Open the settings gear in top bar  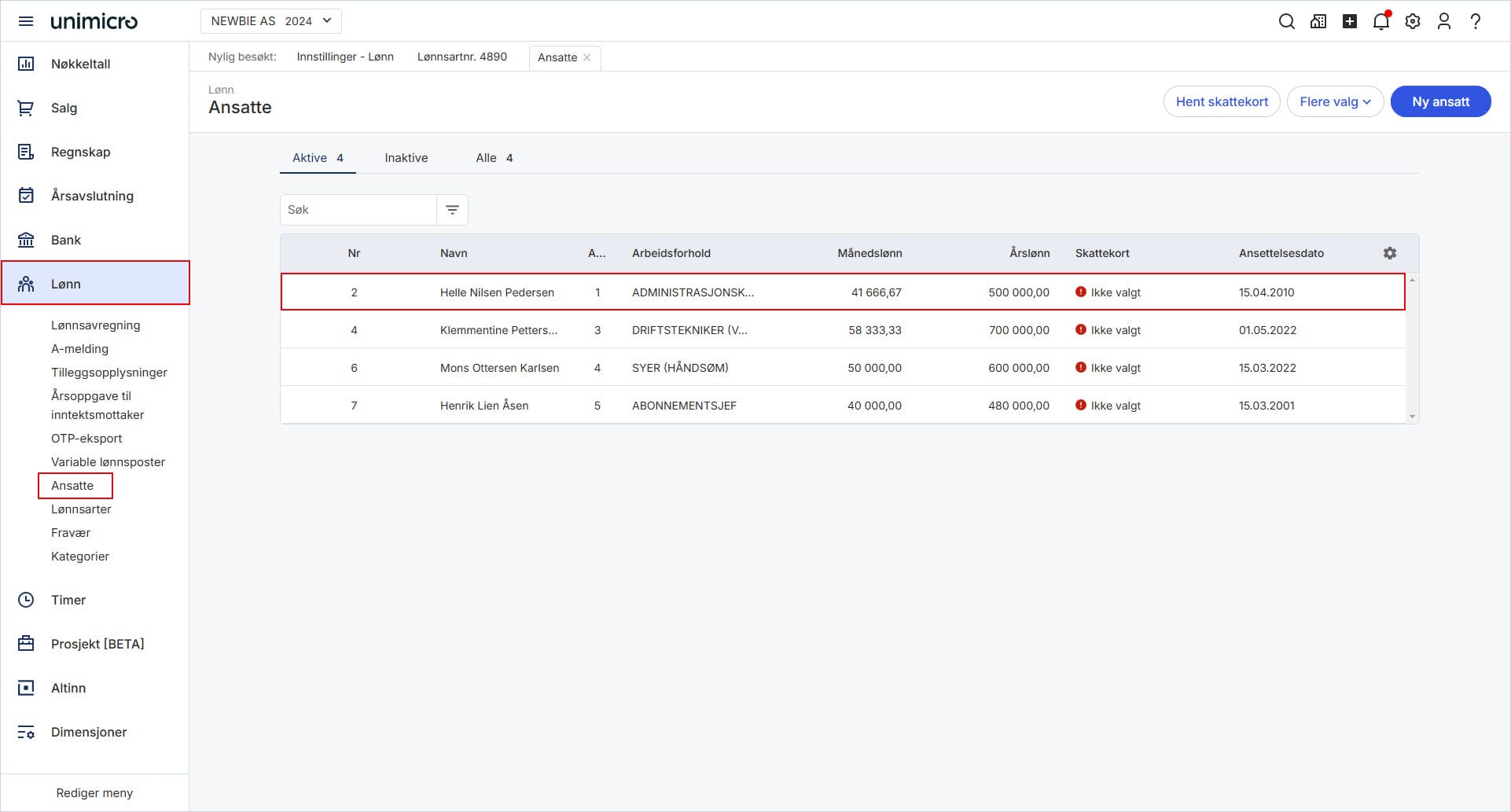[x=1413, y=21]
